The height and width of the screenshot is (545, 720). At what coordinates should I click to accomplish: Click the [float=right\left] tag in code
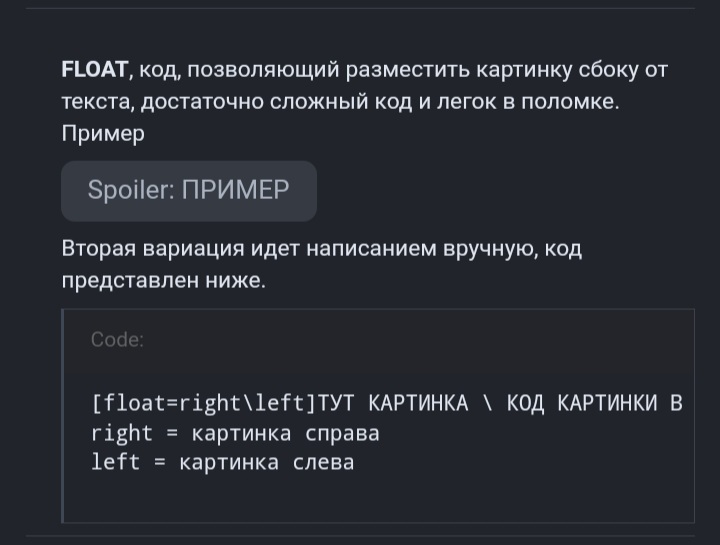coord(203,404)
